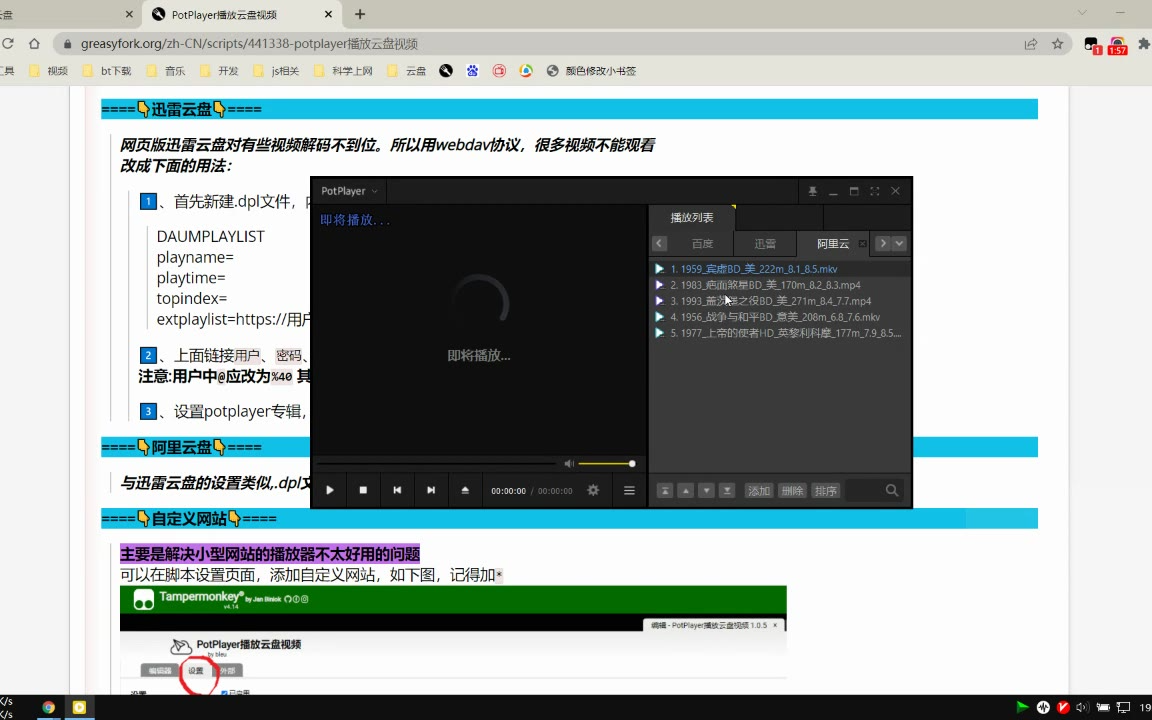The height and width of the screenshot is (720, 1152).
Task: Click the 添加 button in playlist
Action: tap(759, 491)
